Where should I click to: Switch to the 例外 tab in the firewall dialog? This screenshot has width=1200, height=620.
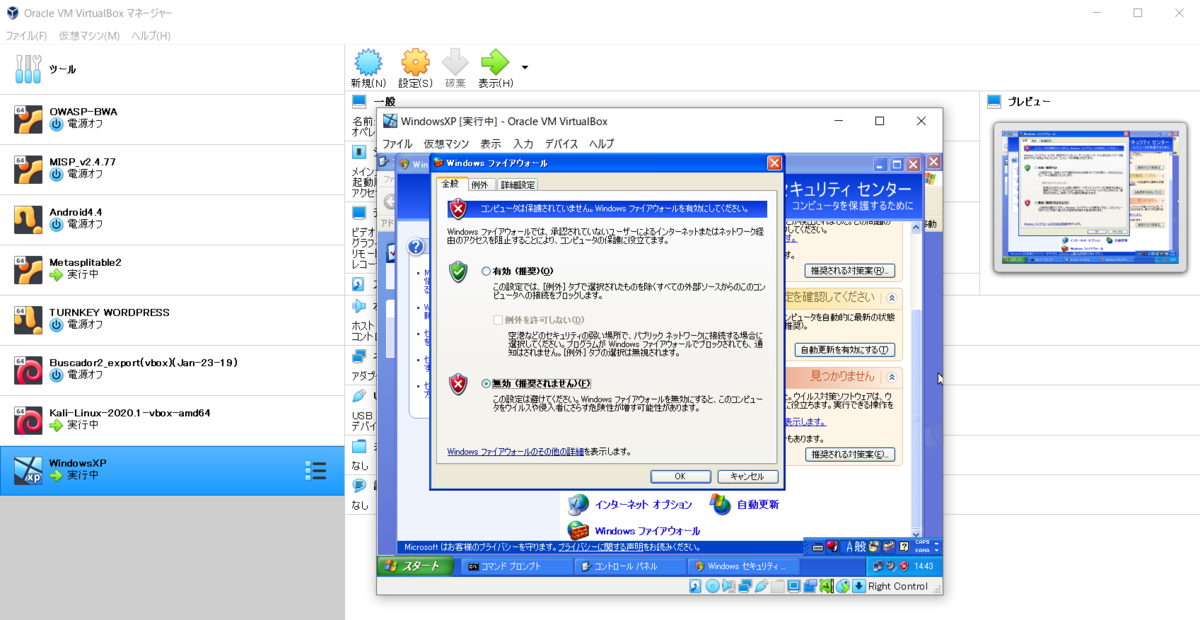(480, 185)
